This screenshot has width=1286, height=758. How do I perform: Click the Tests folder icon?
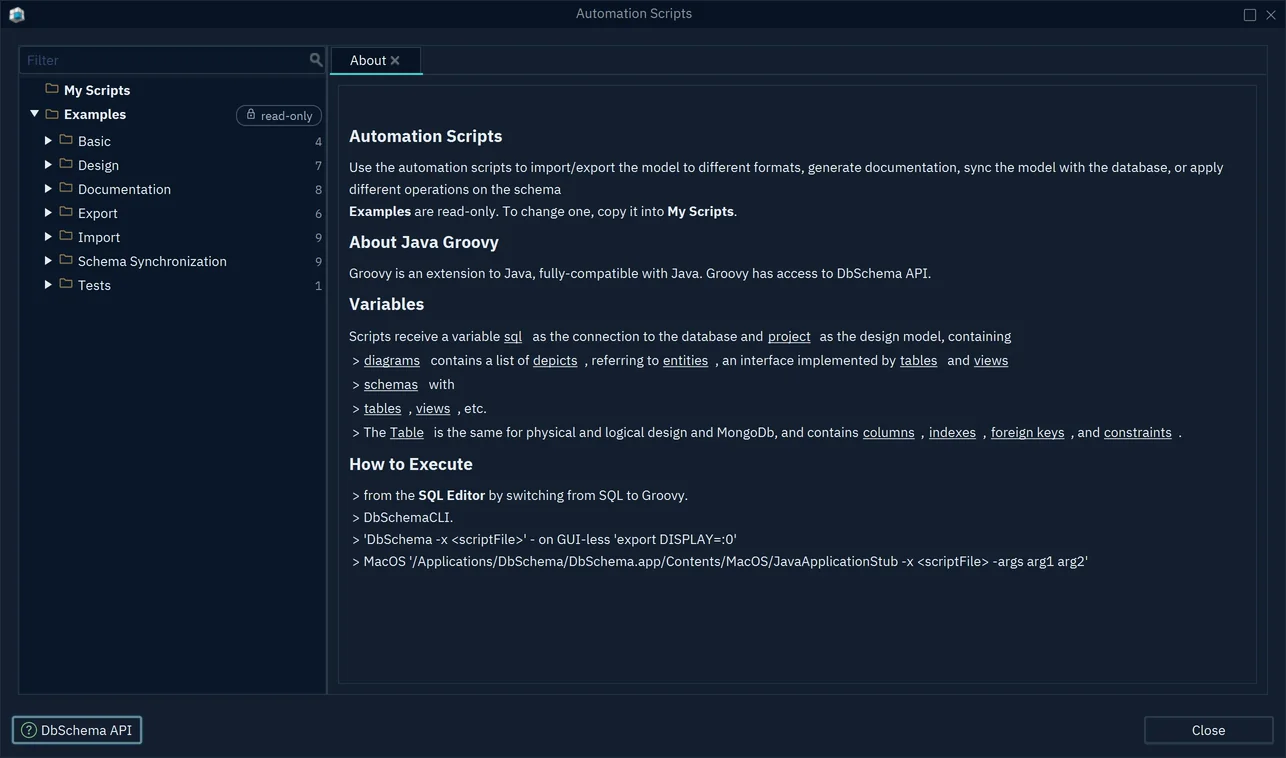coord(66,284)
